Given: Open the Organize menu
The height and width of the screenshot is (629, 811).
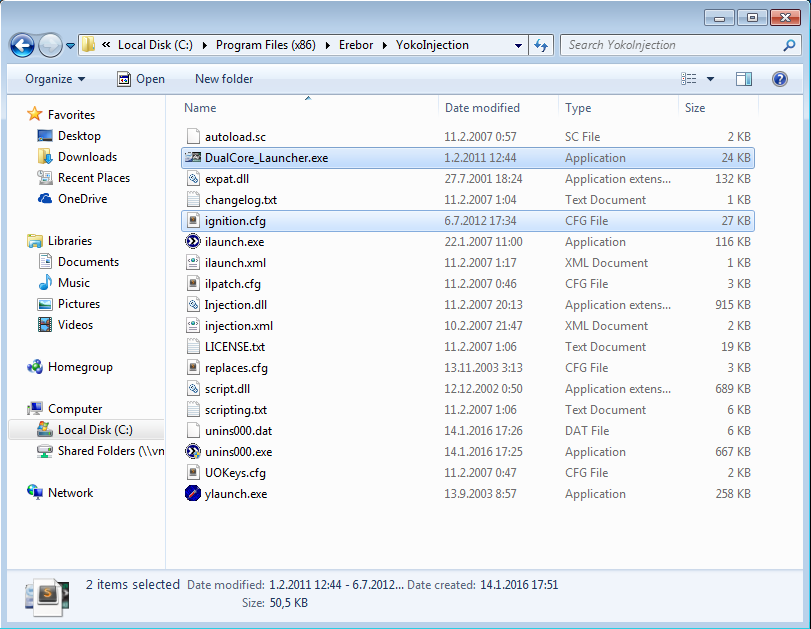Looking at the screenshot, I should (x=55, y=79).
